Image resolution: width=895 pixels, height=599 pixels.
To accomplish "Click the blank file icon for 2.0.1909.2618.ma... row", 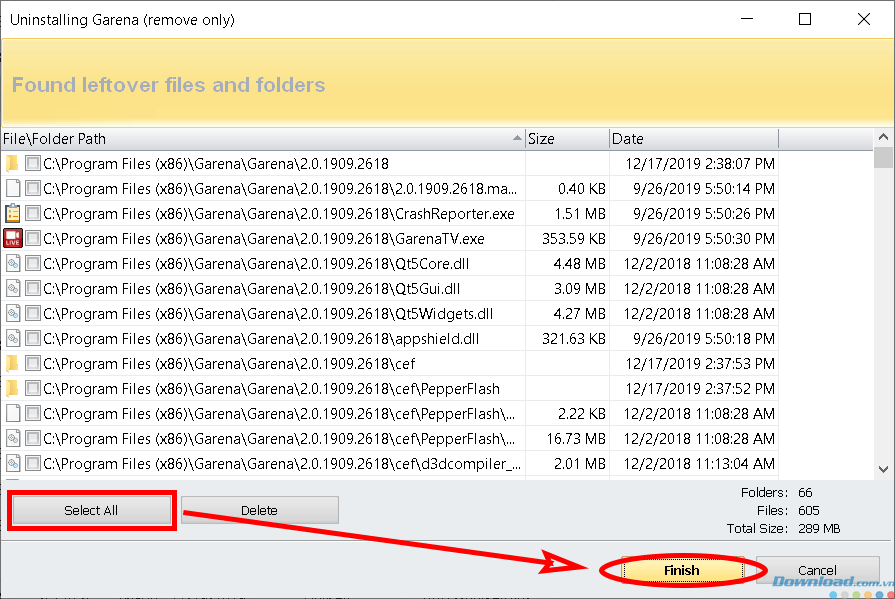I will 12,188.
